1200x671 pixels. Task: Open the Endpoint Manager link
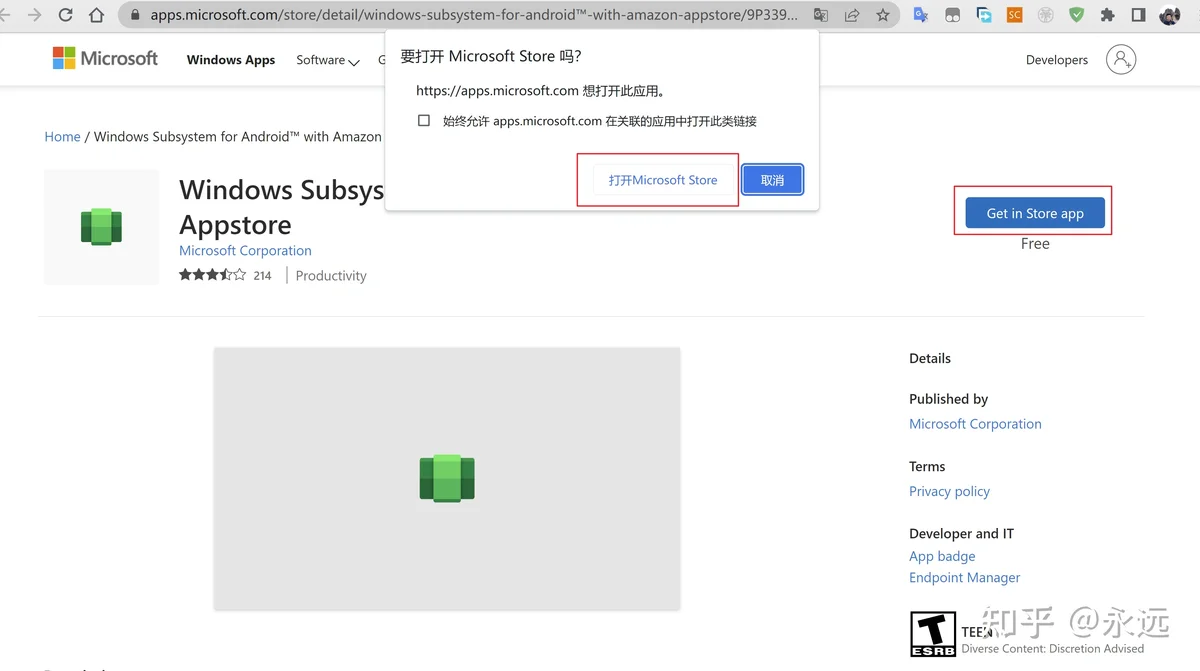[965, 577]
